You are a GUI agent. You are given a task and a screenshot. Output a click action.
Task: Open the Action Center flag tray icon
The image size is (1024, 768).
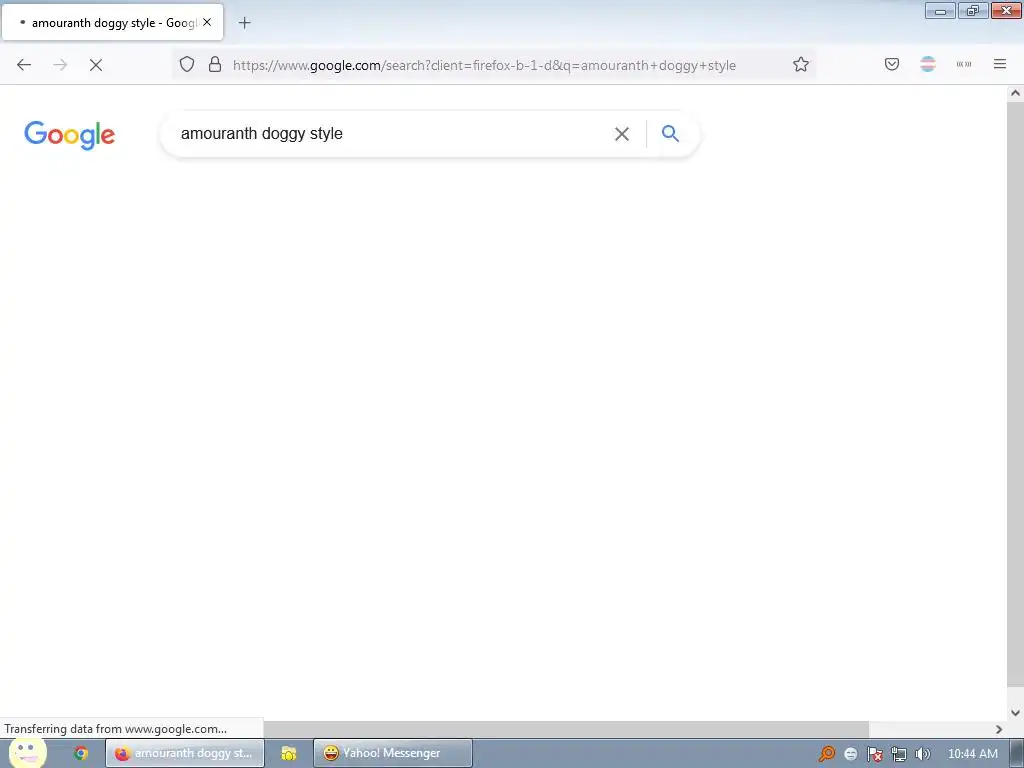(x=874, y=754)
